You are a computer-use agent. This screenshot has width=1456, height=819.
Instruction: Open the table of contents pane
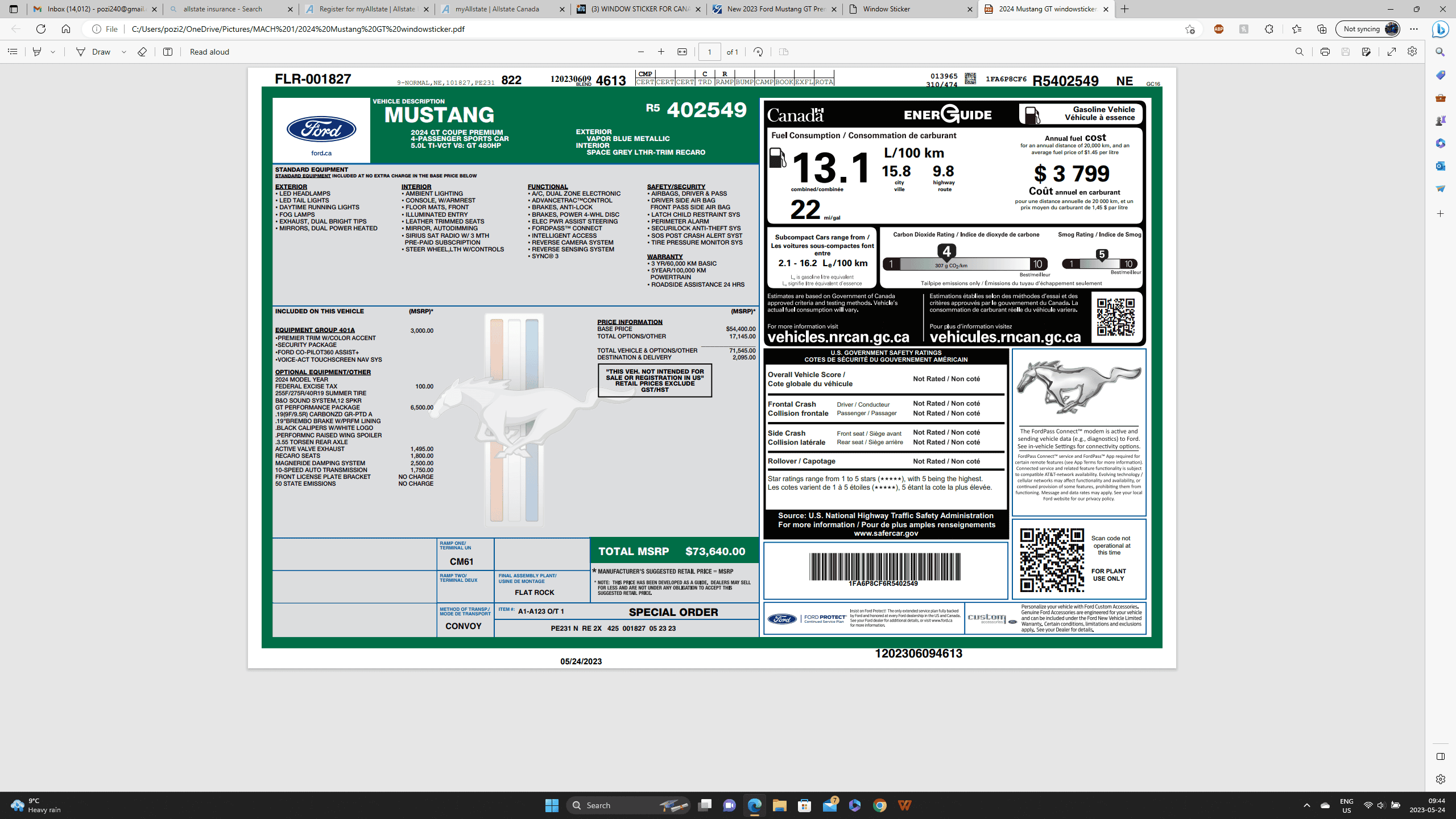point(13,52)
